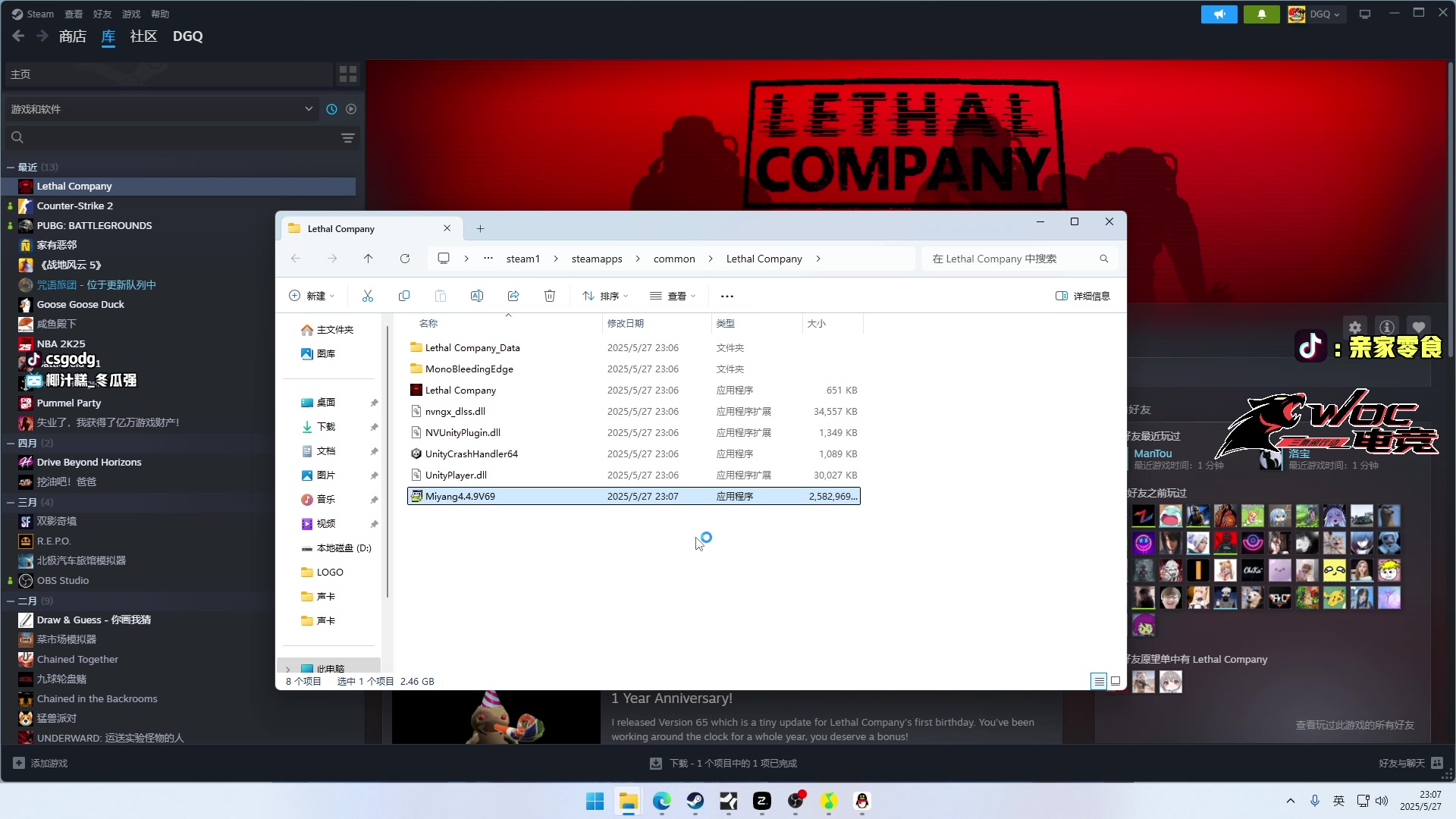The height and width of the screenshot is (819, 1456).
Task: Go to Steam 商店 tab
Action: coord(73,36)
